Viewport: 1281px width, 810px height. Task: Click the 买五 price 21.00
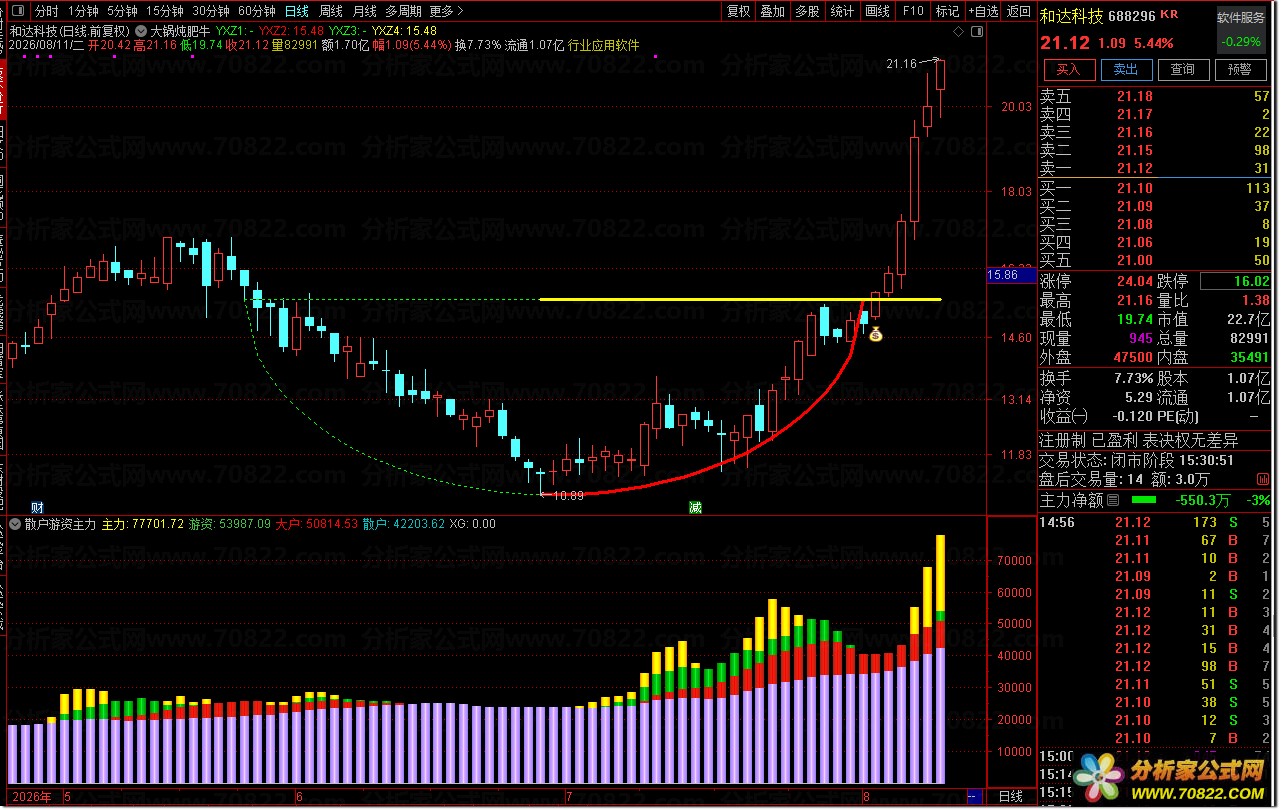click(1134, 260)
